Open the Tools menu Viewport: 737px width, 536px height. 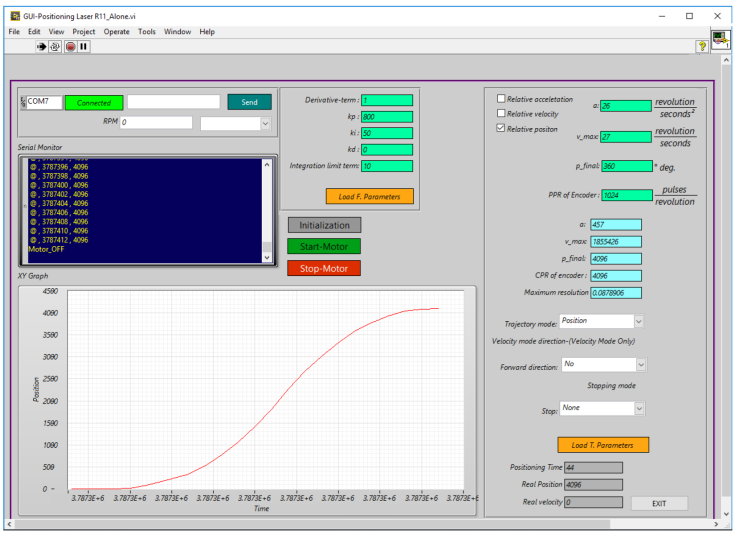147,32
